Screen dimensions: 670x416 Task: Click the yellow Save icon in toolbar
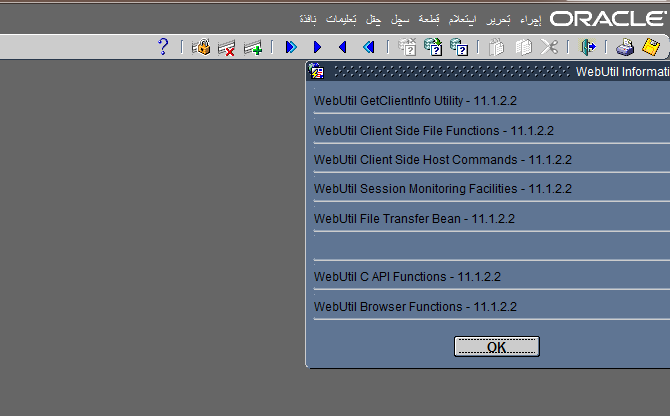[651, 47]
